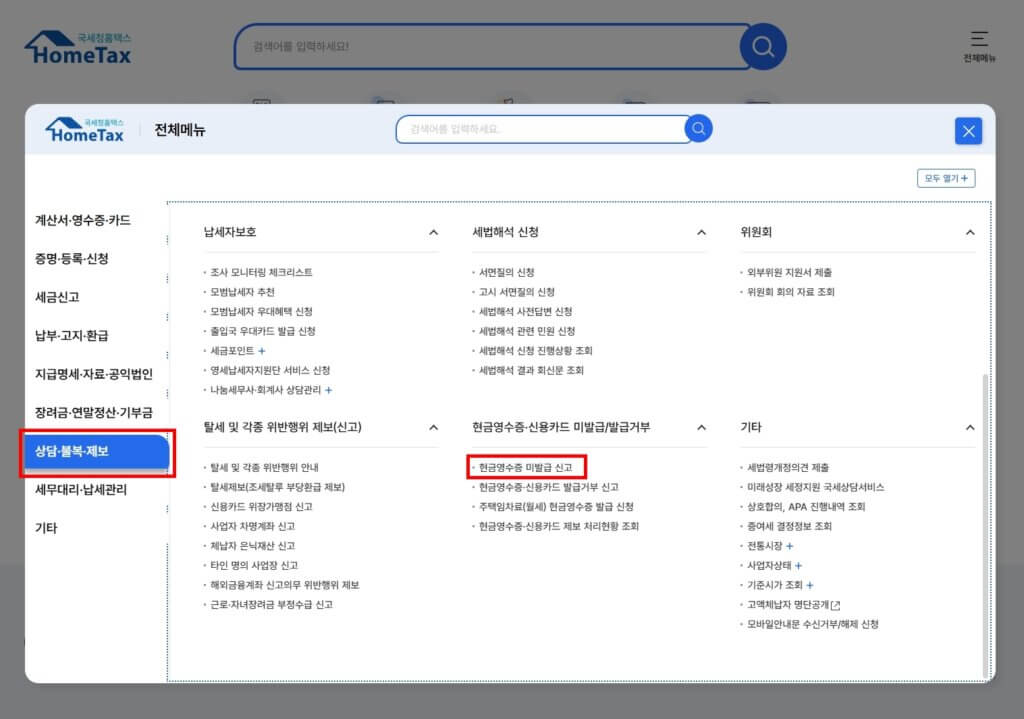The width and height of the screenshot is (1024, 719).
Task: Select 상담·불복·제보 in the side menu
Action: click(x=97, y=452)
